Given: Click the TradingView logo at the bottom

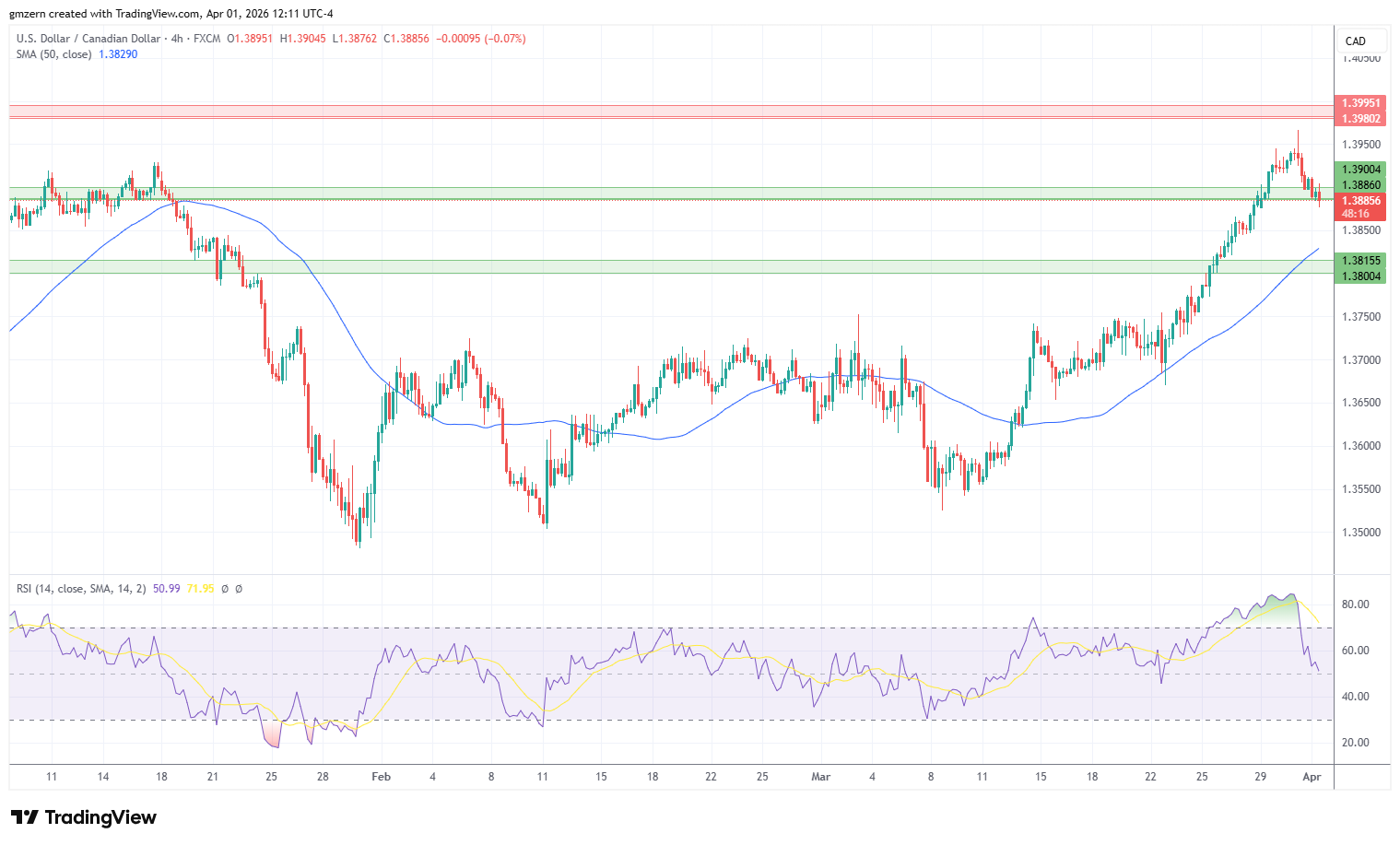Looking at the screenshot, I should click(84, 817).
